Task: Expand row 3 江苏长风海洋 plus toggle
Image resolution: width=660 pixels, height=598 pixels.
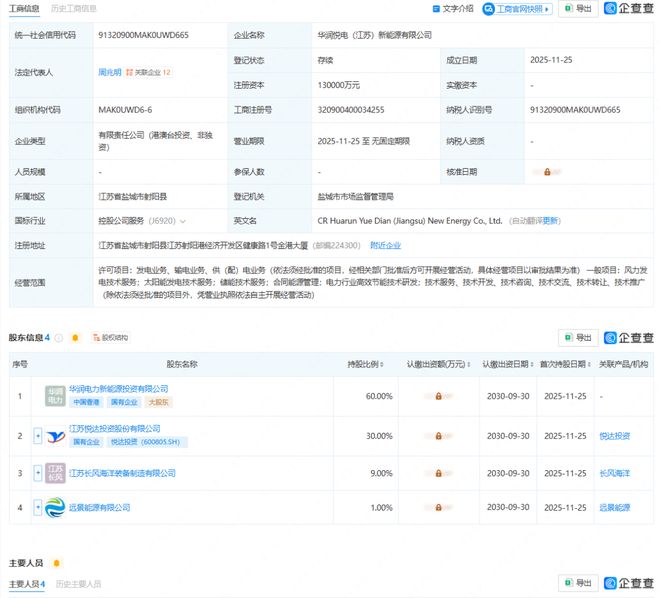Action: coord(37,472)
